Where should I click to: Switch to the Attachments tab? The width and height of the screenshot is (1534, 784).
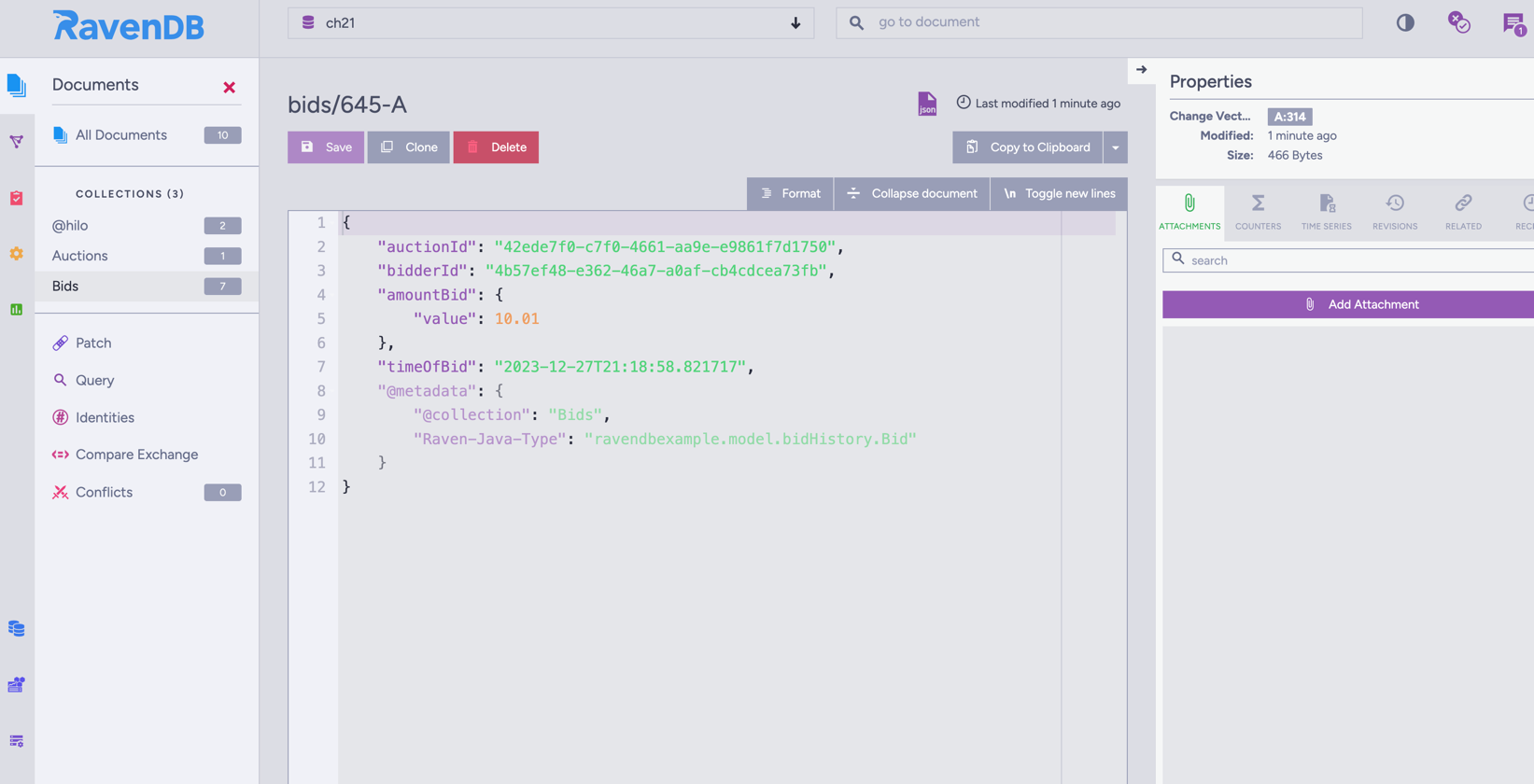[x=1189, y=212]
